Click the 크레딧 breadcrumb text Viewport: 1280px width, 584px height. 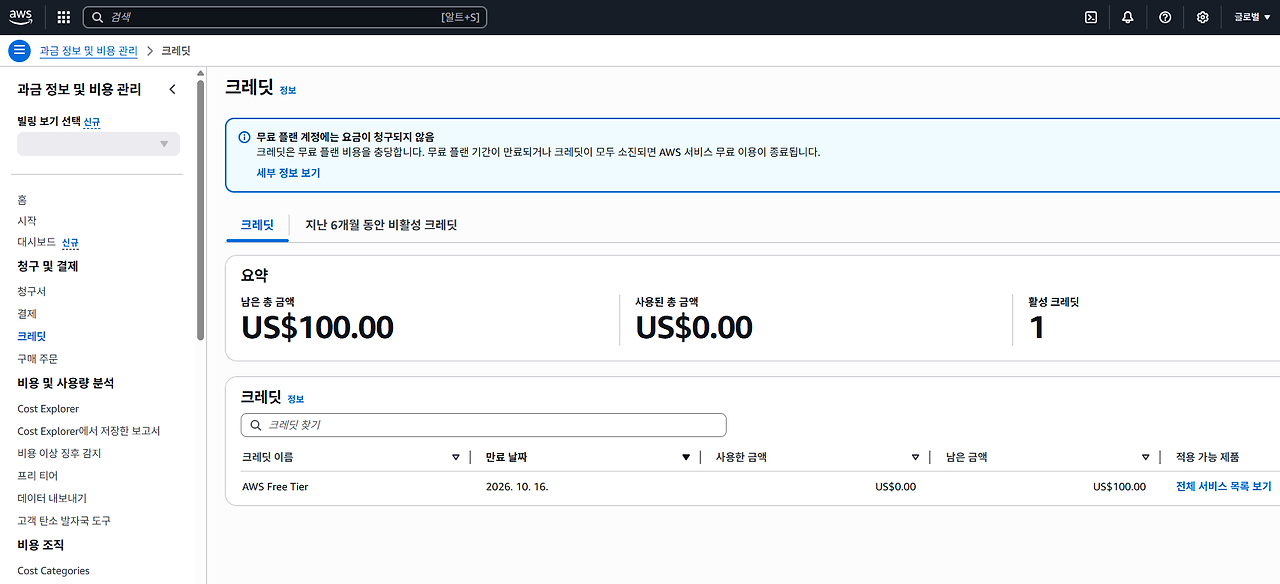tap(175, 51)
